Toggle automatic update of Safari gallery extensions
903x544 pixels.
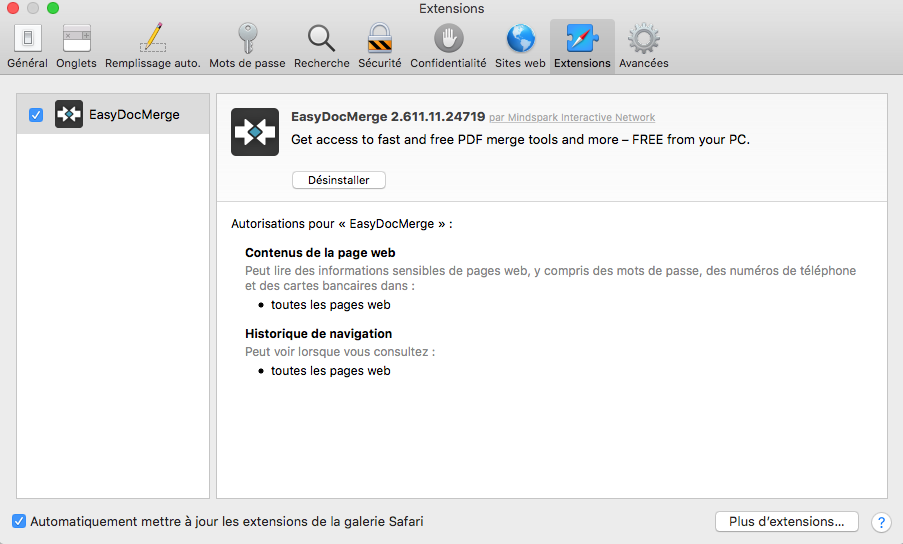click(19, 521)
